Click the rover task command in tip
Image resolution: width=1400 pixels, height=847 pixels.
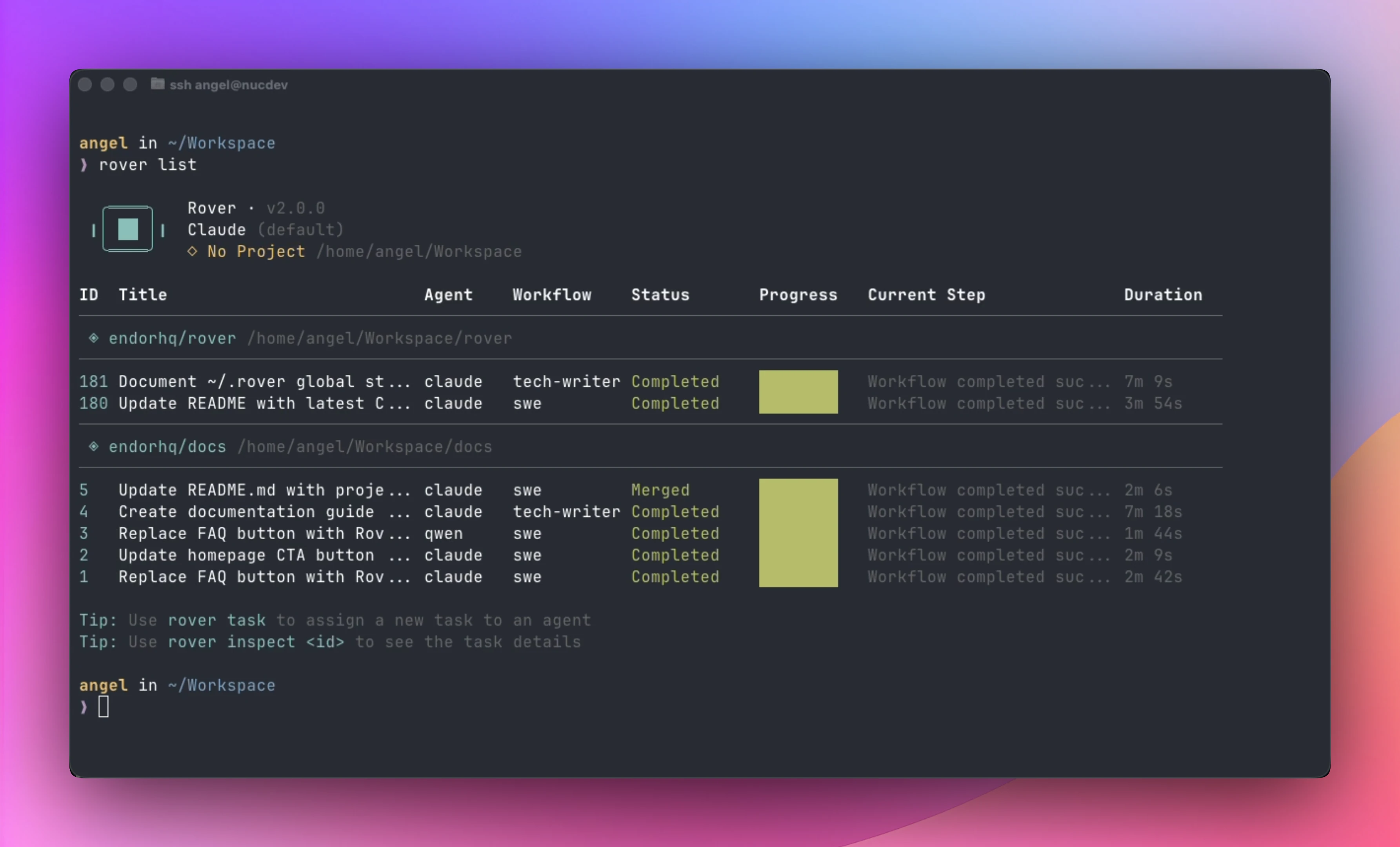pos(216,620)
